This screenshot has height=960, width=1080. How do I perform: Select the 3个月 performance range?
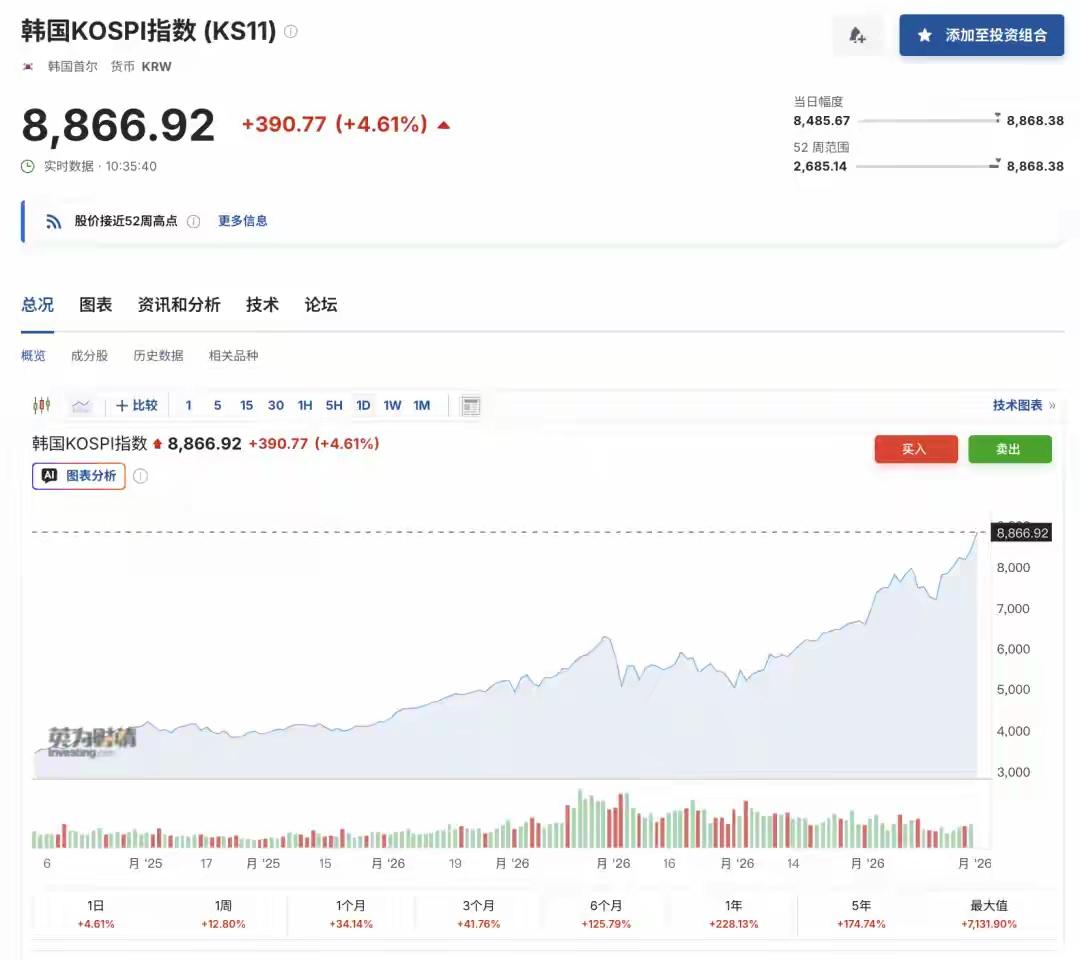[x=478, y=915]
